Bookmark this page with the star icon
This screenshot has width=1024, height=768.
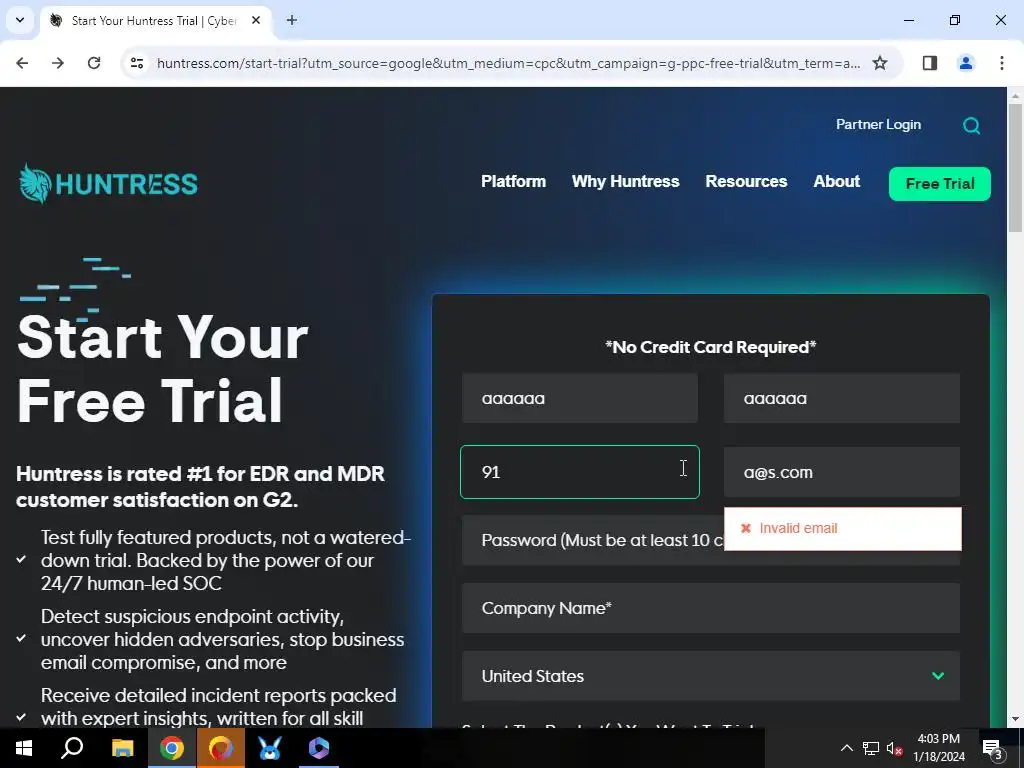[x=880, y=63]
